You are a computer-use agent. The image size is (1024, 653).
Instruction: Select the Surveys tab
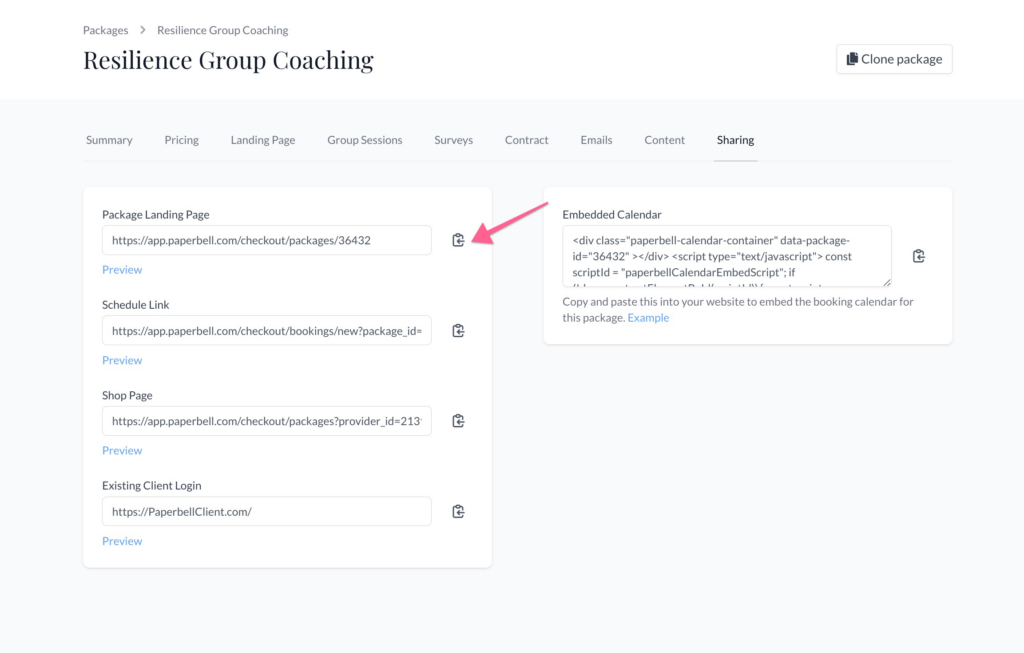pyautogui.click(x=453, y=140)
